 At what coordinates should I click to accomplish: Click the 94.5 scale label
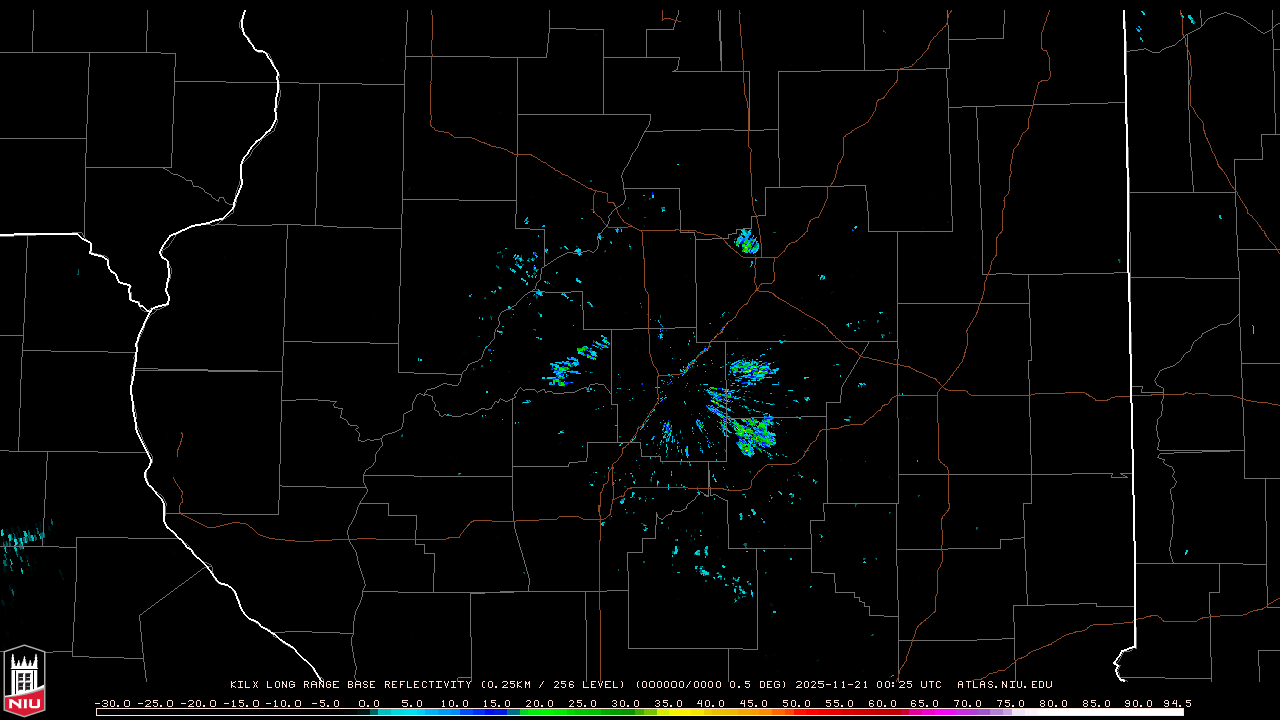click(1176, 703)
